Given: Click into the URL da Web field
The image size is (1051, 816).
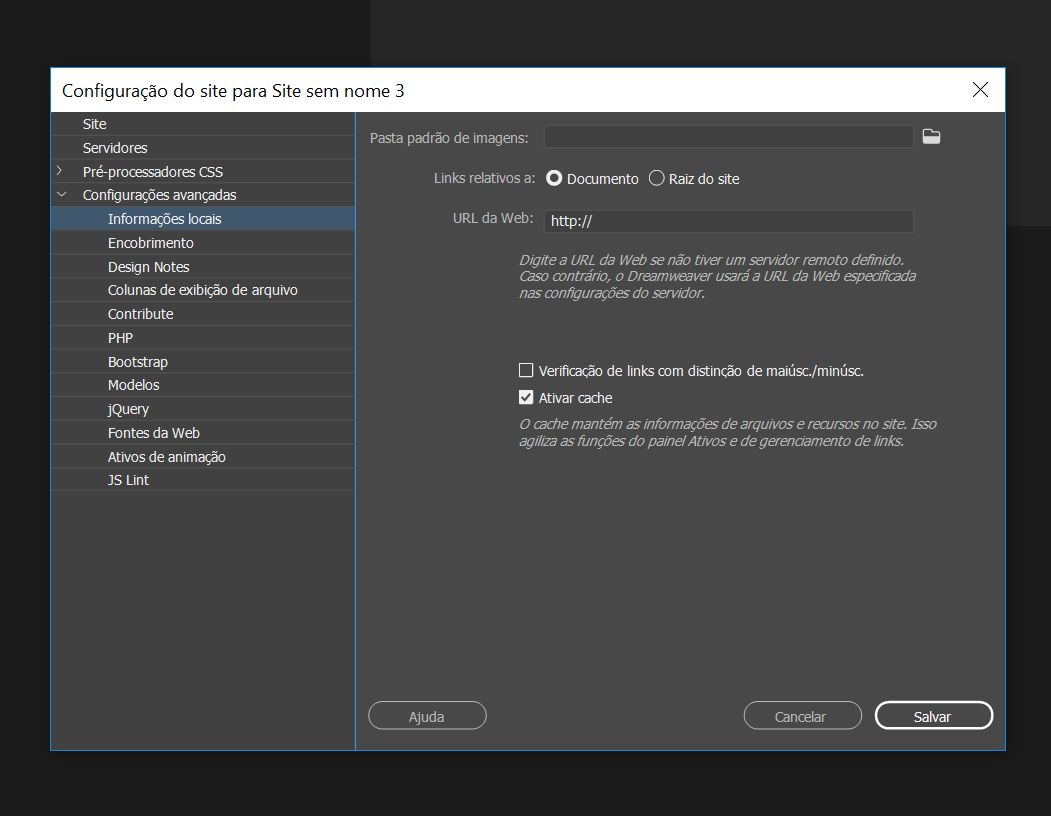Looking at the screenshot, I should (x=729, y=221).
